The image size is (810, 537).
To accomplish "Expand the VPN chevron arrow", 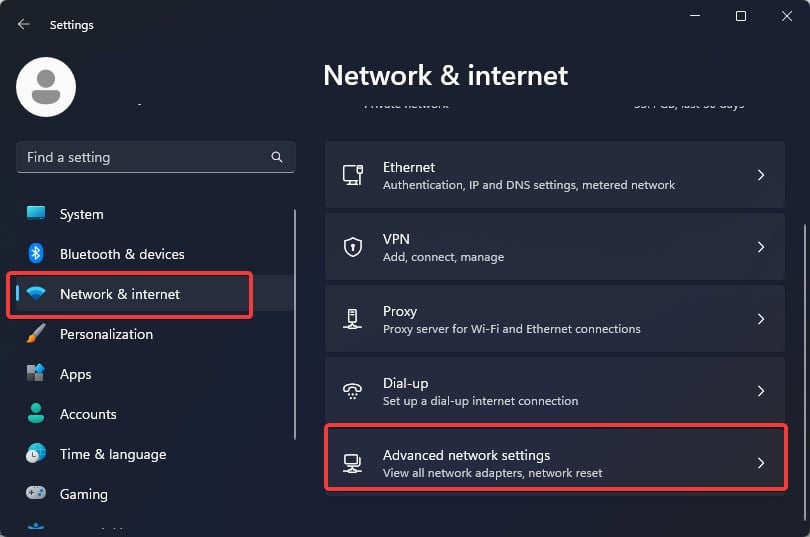I will [761, 247].
